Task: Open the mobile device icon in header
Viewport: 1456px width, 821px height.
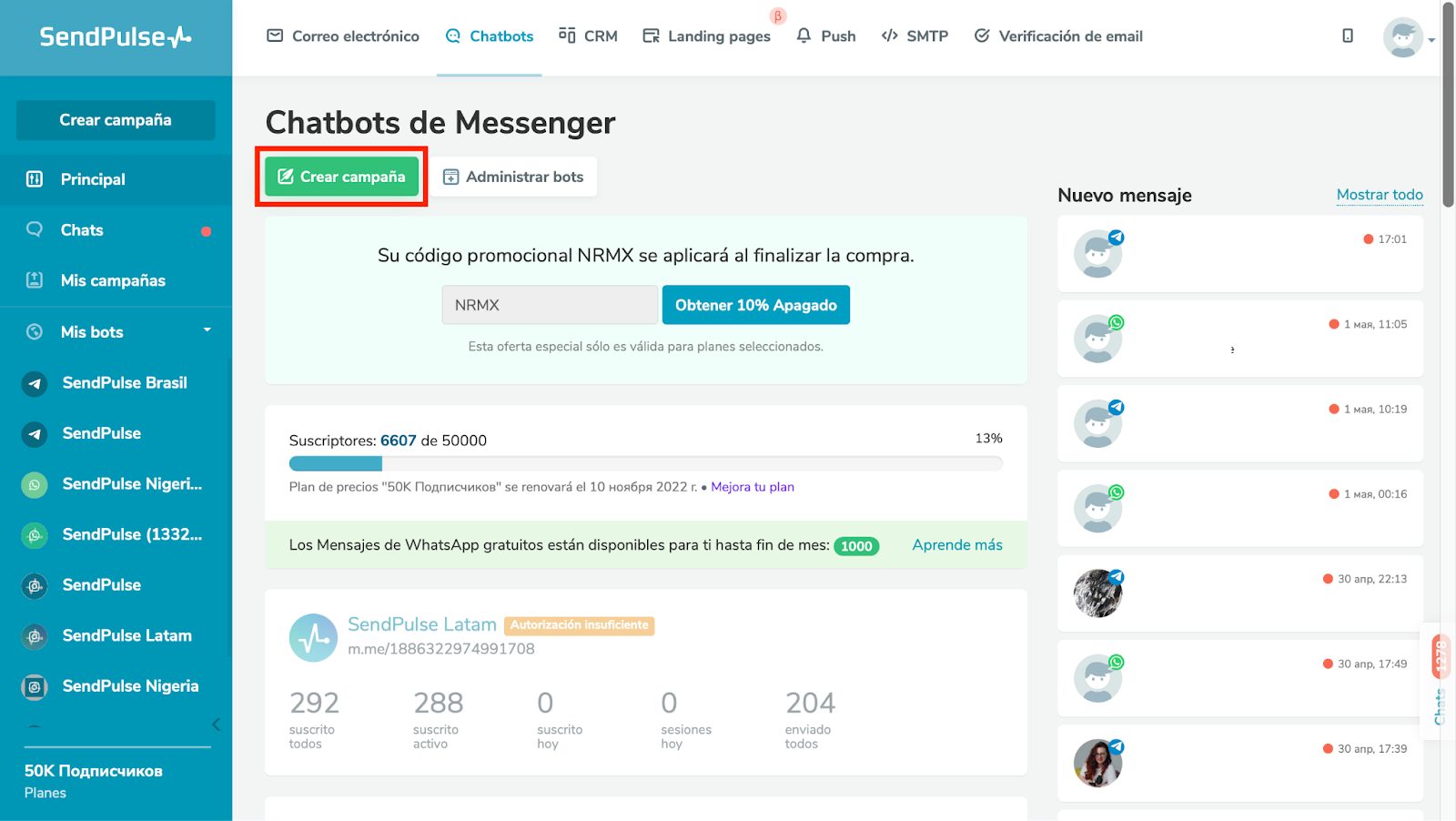Action: (1348, 35)
